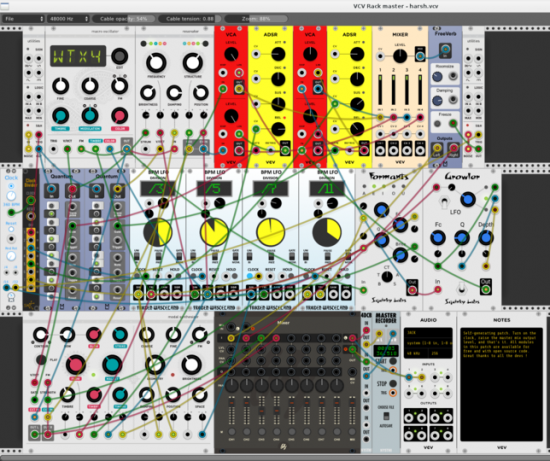Toggle the Clock run button on the Clock module
This screenshot has height=461, width=550.
11,186
